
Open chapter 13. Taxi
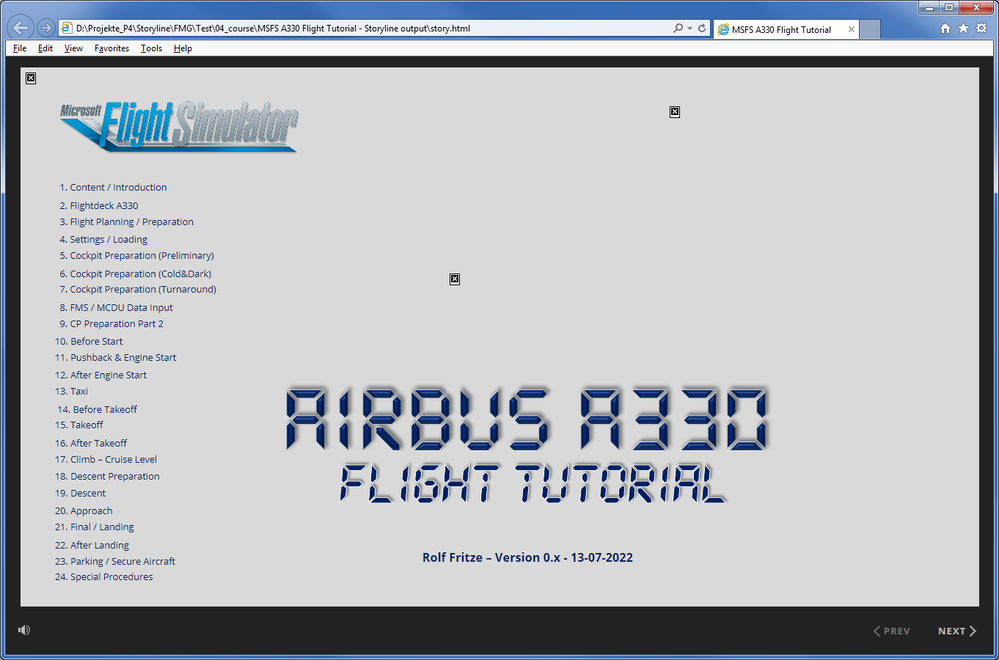71,391
